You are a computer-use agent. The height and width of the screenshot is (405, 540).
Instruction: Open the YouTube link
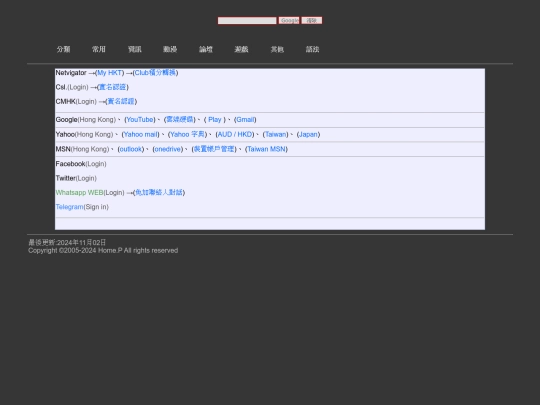tap(140, 120)
